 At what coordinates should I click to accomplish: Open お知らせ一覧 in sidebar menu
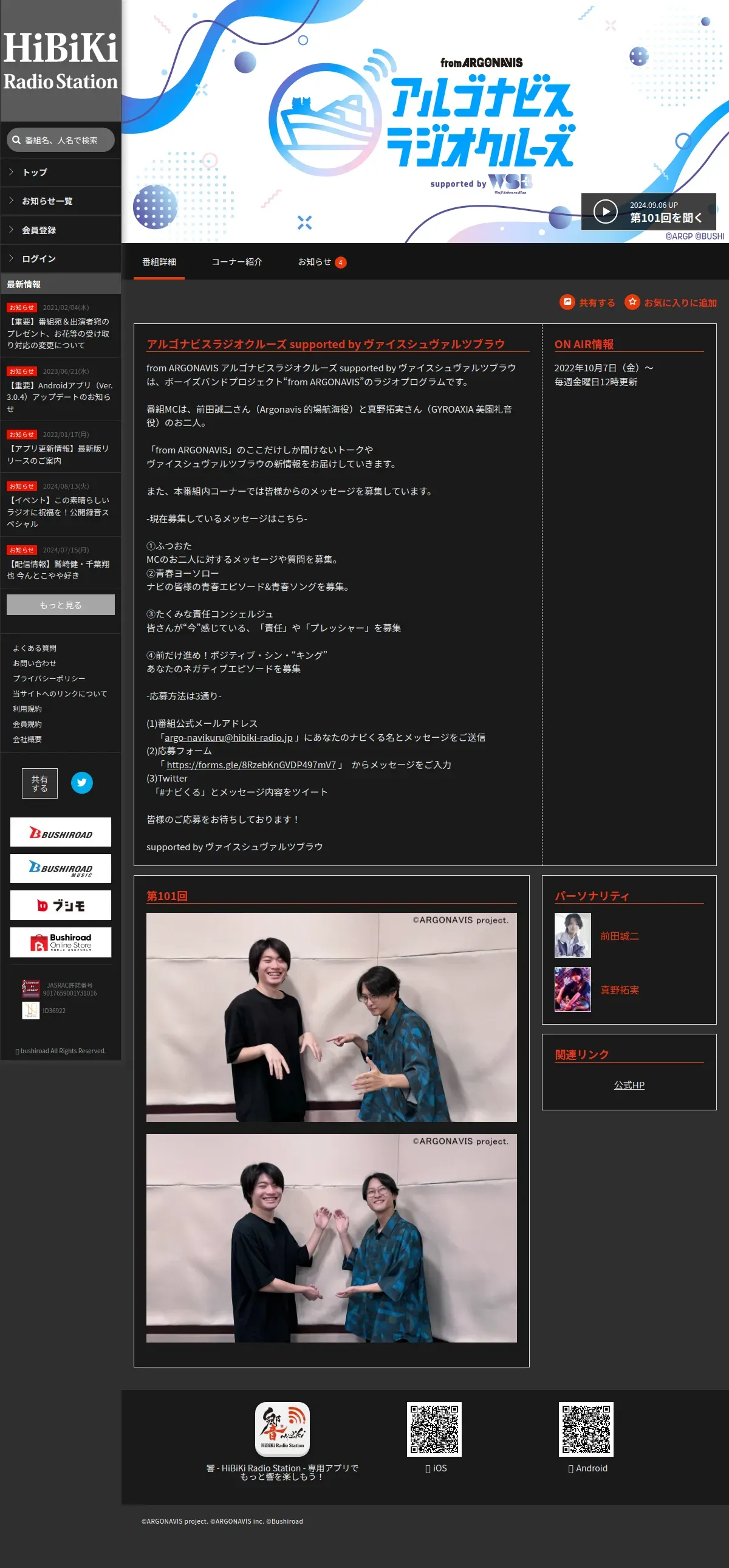point(60,202)
